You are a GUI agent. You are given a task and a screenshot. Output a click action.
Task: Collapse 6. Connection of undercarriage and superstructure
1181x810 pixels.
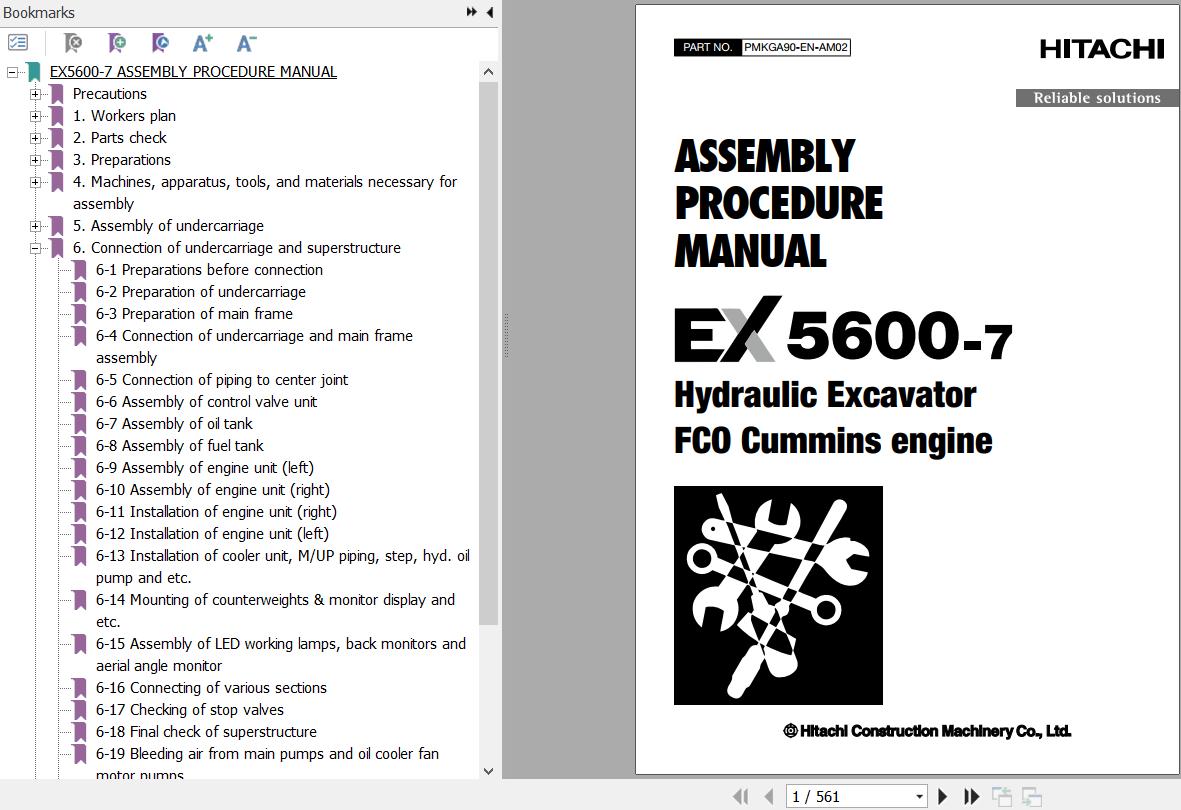click(35, 248)
